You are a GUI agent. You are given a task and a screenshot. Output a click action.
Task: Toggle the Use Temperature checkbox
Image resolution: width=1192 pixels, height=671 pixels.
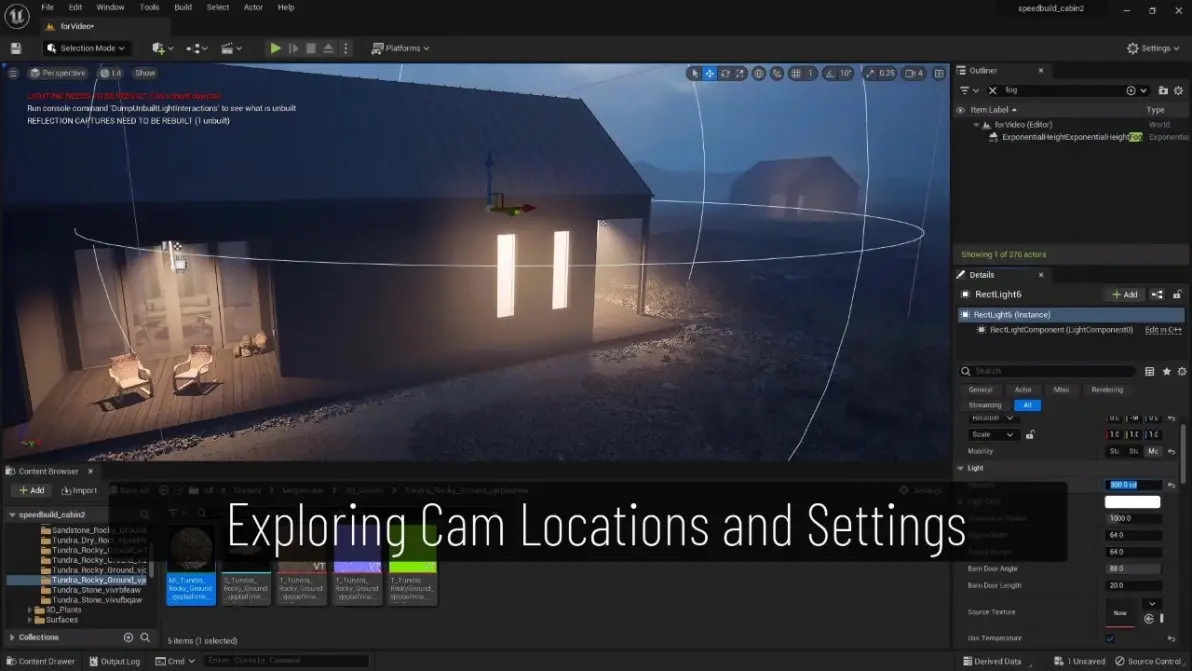tap(1110, 638)
